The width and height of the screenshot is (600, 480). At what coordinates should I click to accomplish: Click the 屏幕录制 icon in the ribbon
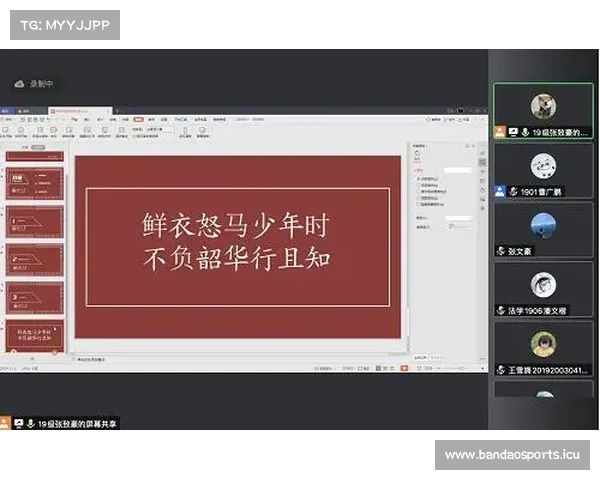click(202, 130)
